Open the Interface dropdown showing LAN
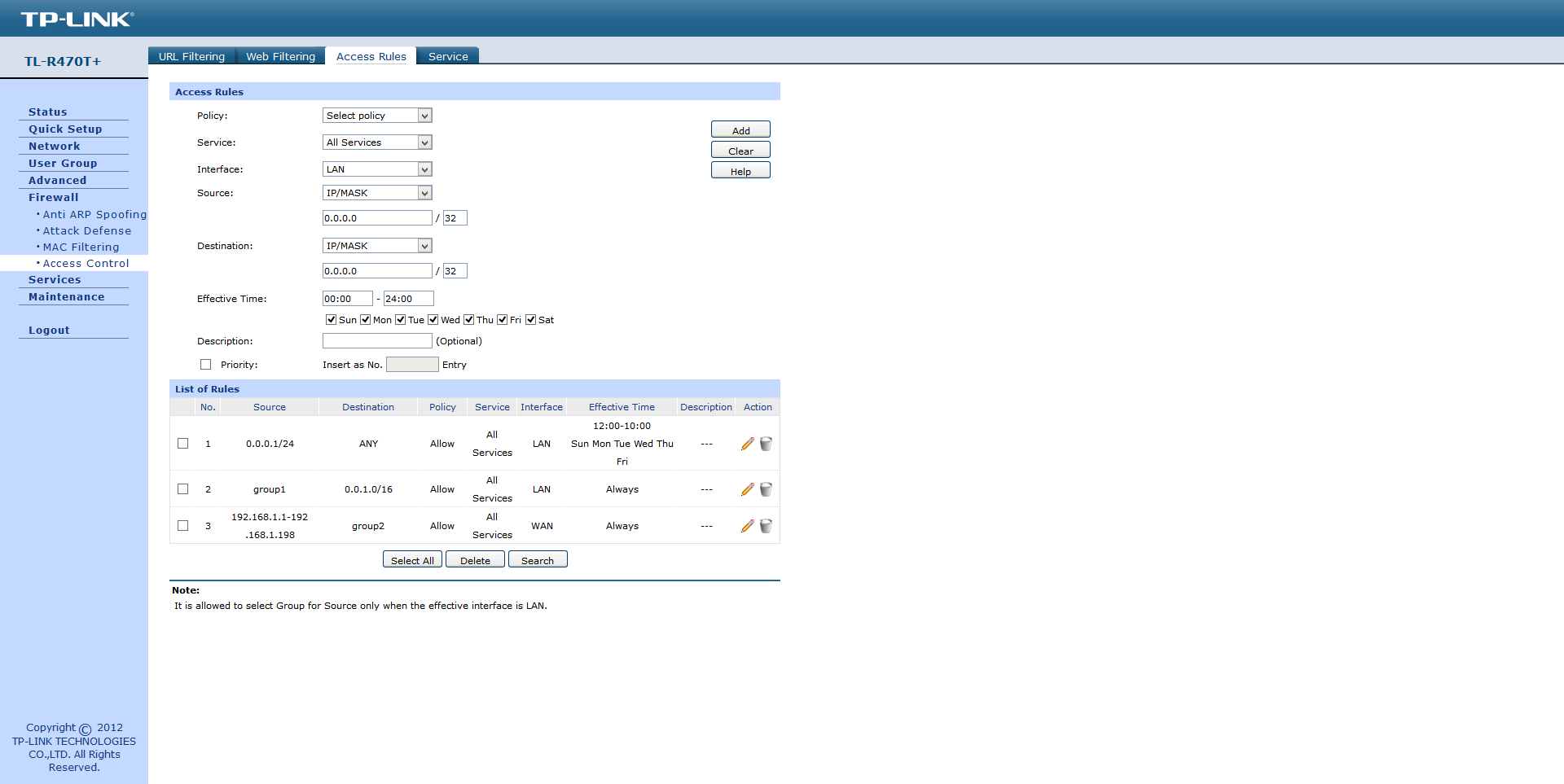This screenshot has height=784, width=1564. [377, 169]
